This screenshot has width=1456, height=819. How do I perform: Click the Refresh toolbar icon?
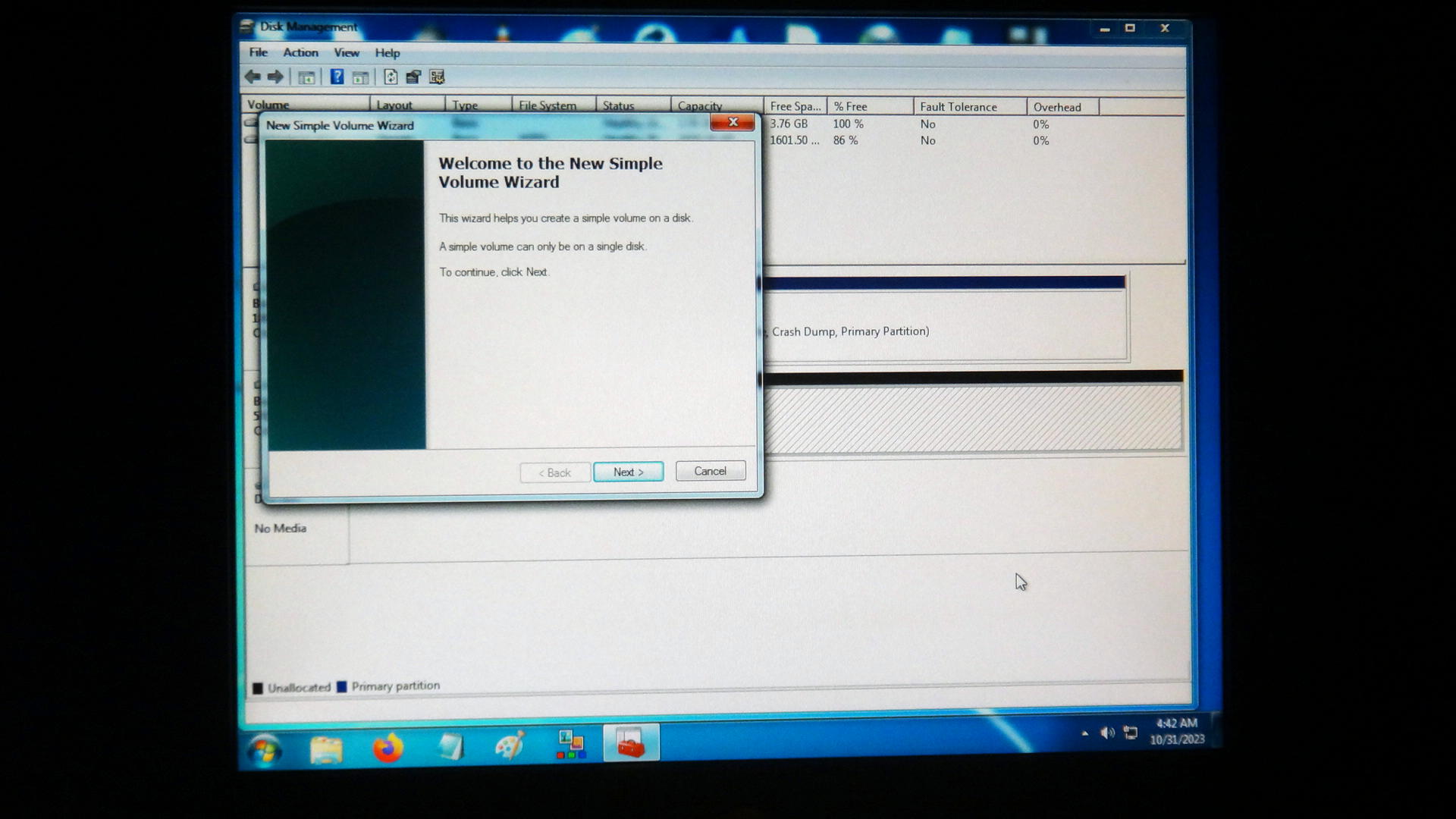(391, 77)
